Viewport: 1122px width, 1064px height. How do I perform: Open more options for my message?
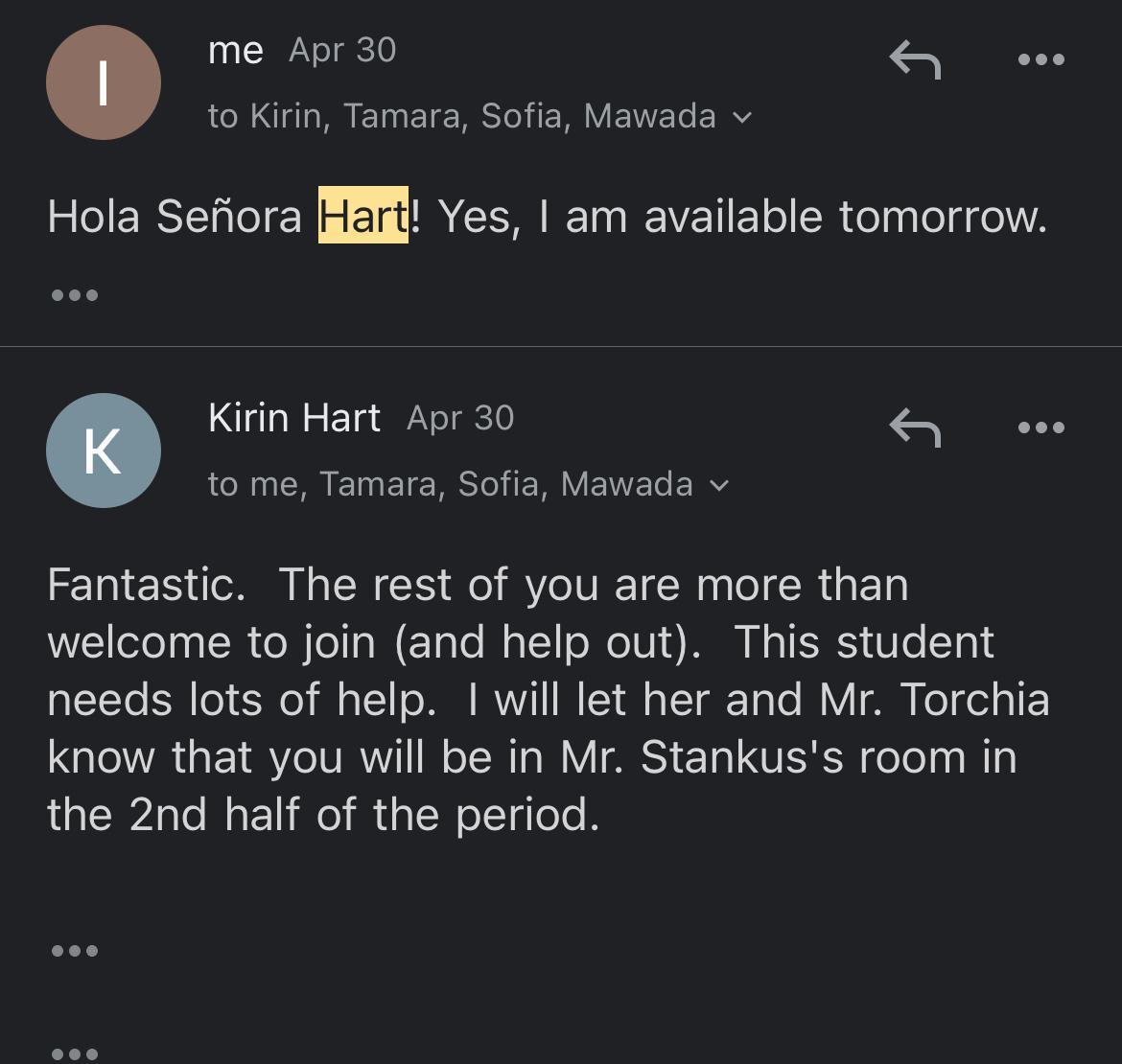click(x=1040, y=60)
